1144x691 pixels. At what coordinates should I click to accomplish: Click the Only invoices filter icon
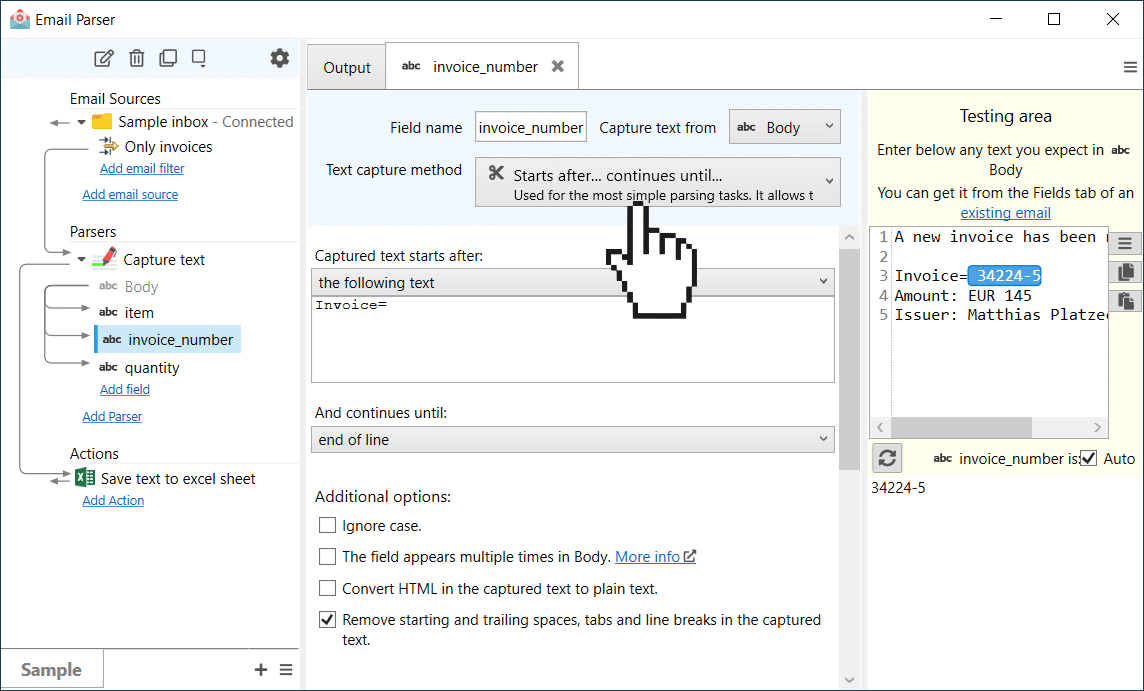(109, 146)
